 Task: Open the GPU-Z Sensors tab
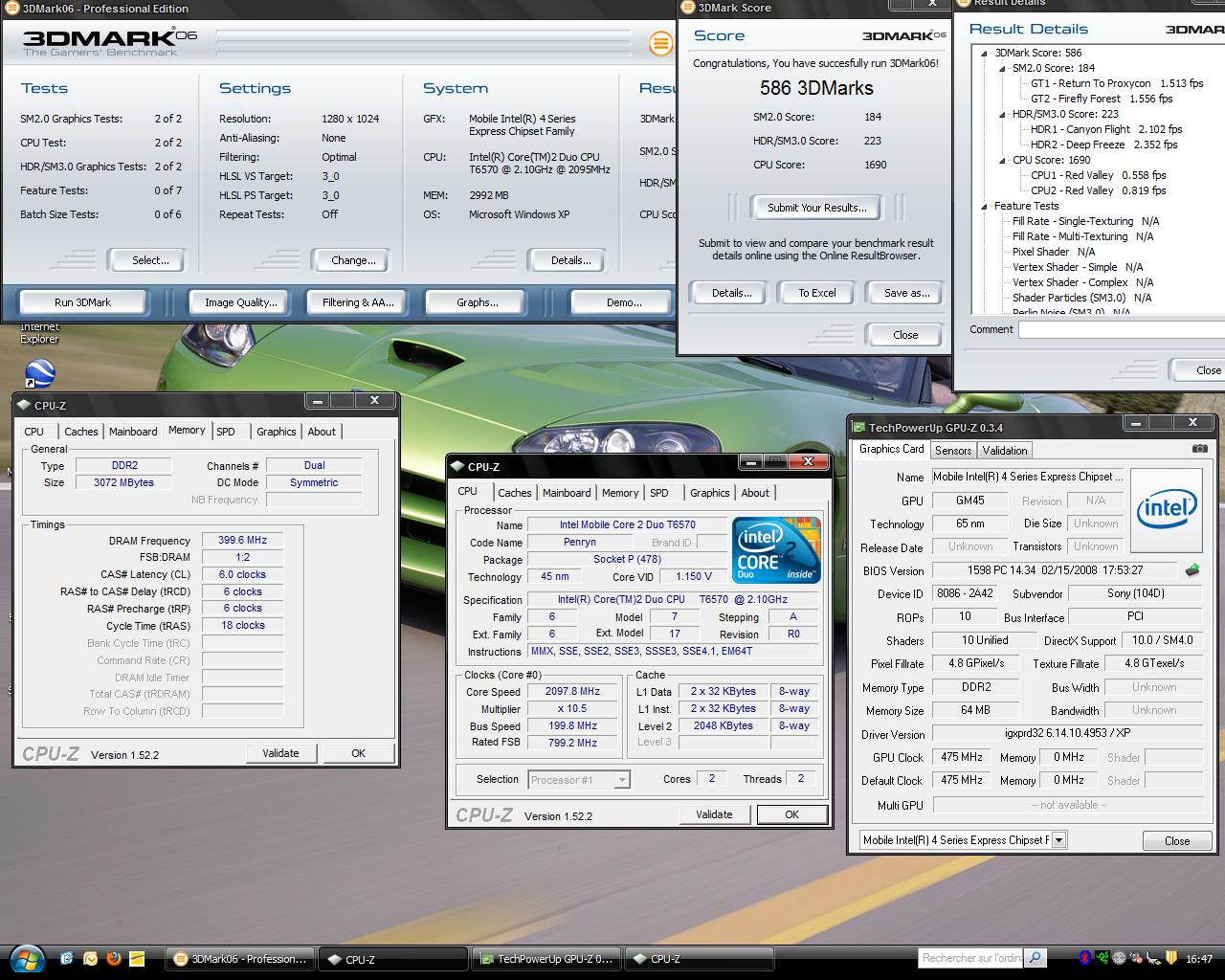[x=953, y=450]
